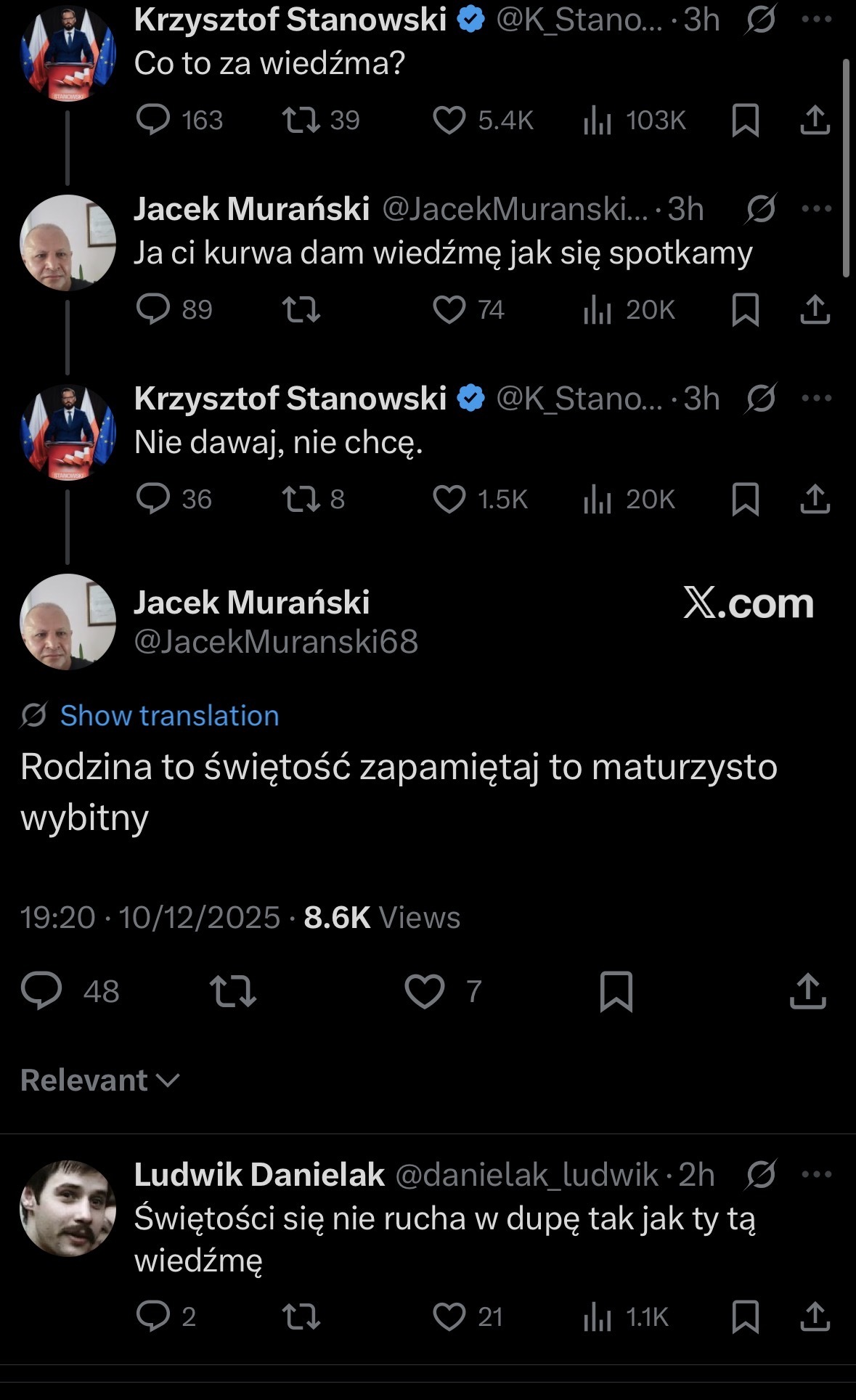
Task: Open more options on 'Co to za wiedźma?' tweet
Action: pos(816,20)
